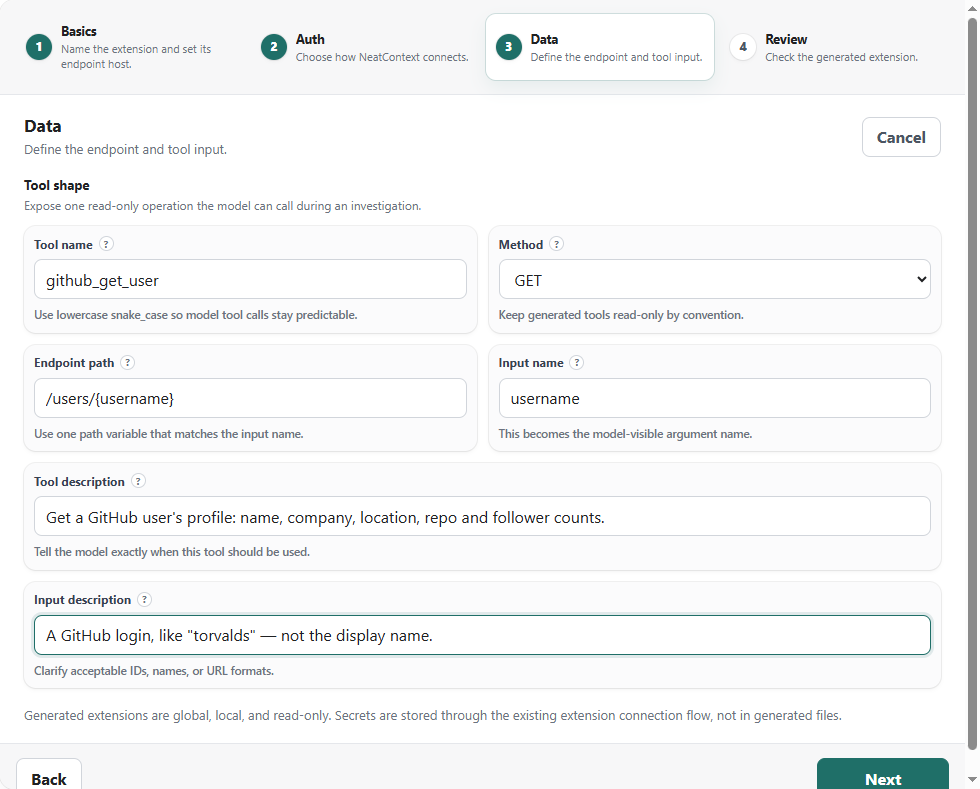
Task: Go to the Auth step tab
Action: pyautogui.click(x=365, y=47)
